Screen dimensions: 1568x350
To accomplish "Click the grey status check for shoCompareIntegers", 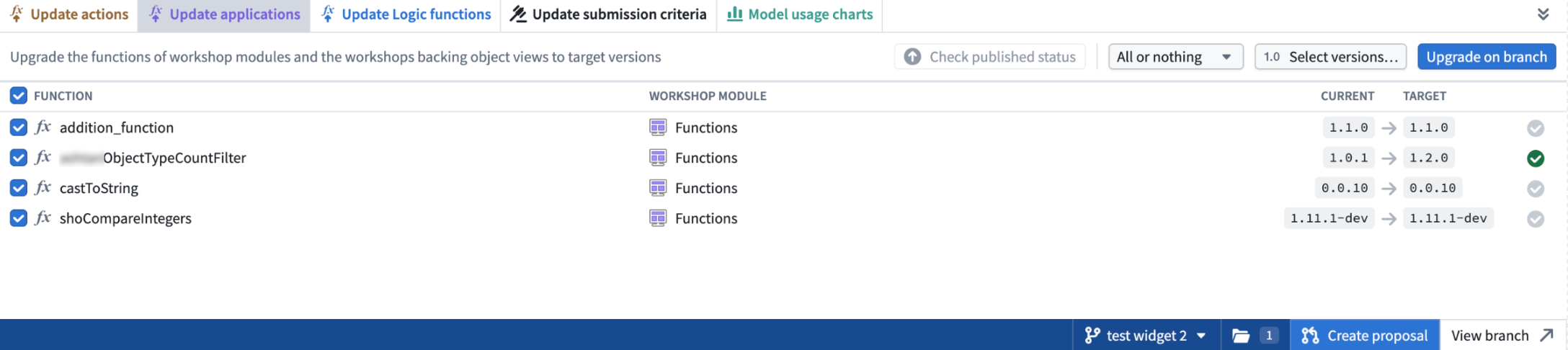I will point(1536,219).
